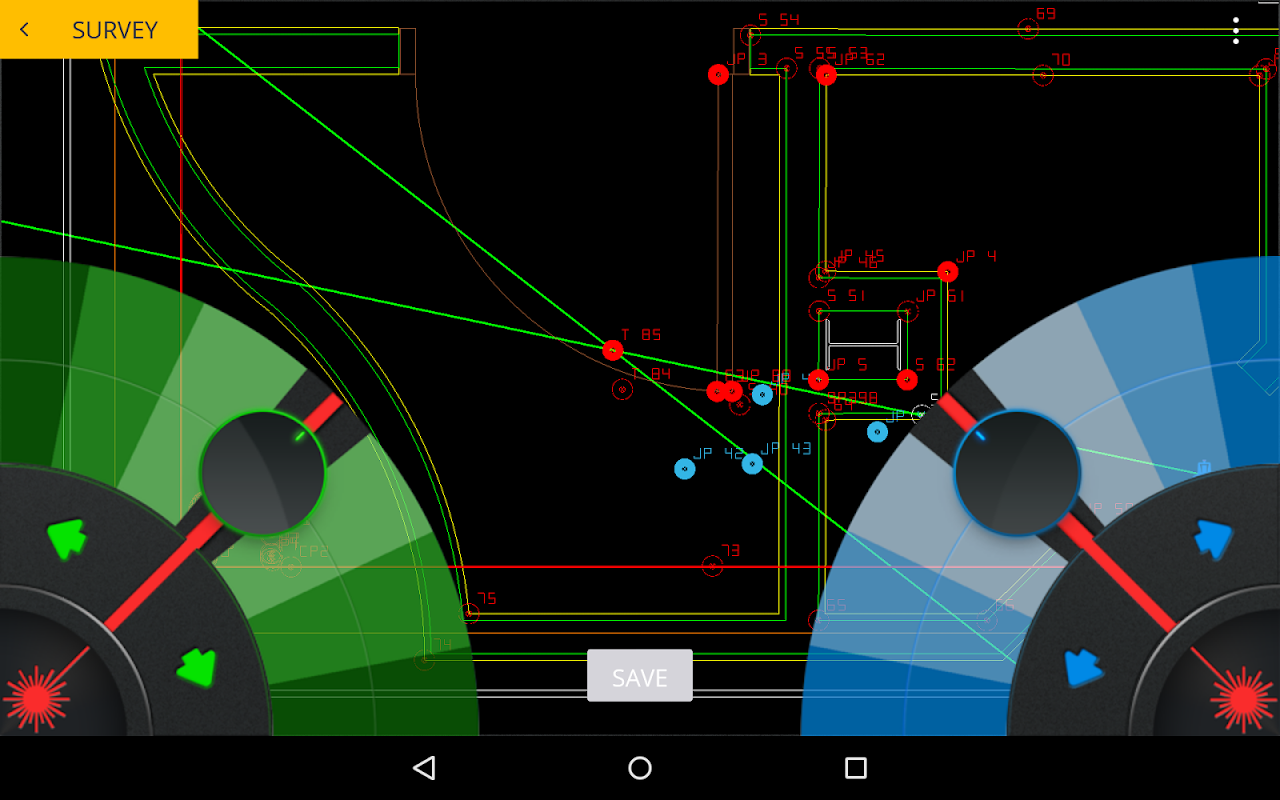Select outlined point 75
The image size is (1280, 800).
(x=468, y=613)
